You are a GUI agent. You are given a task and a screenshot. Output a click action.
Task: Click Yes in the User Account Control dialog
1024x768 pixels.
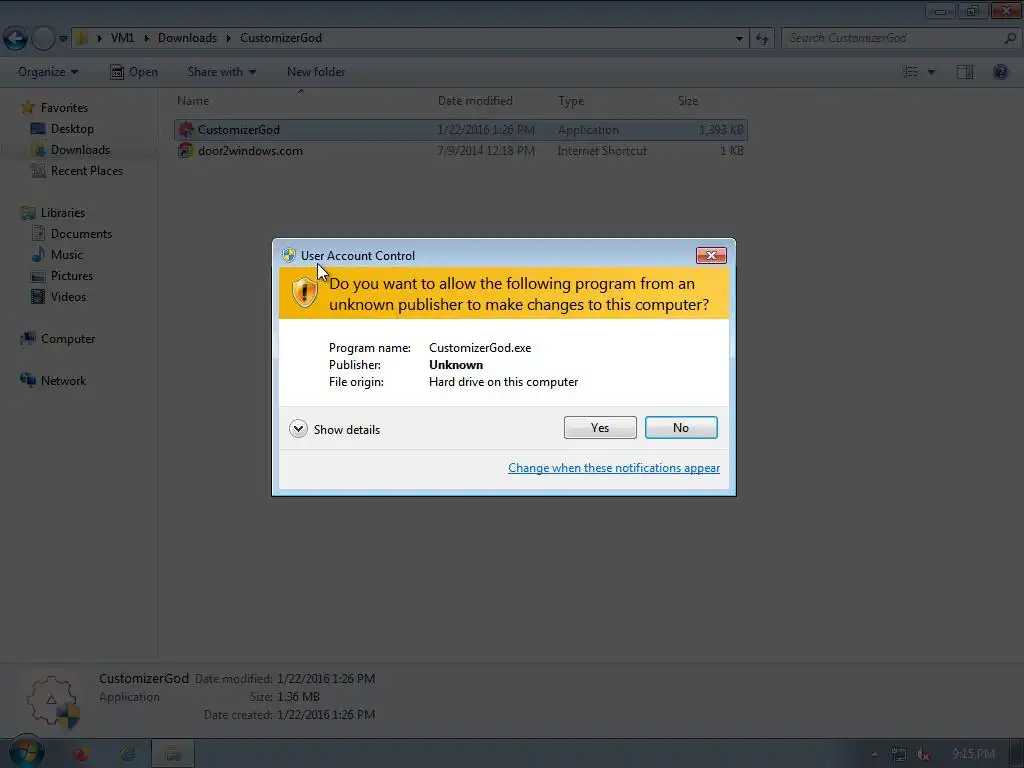(x=600, y=428)
